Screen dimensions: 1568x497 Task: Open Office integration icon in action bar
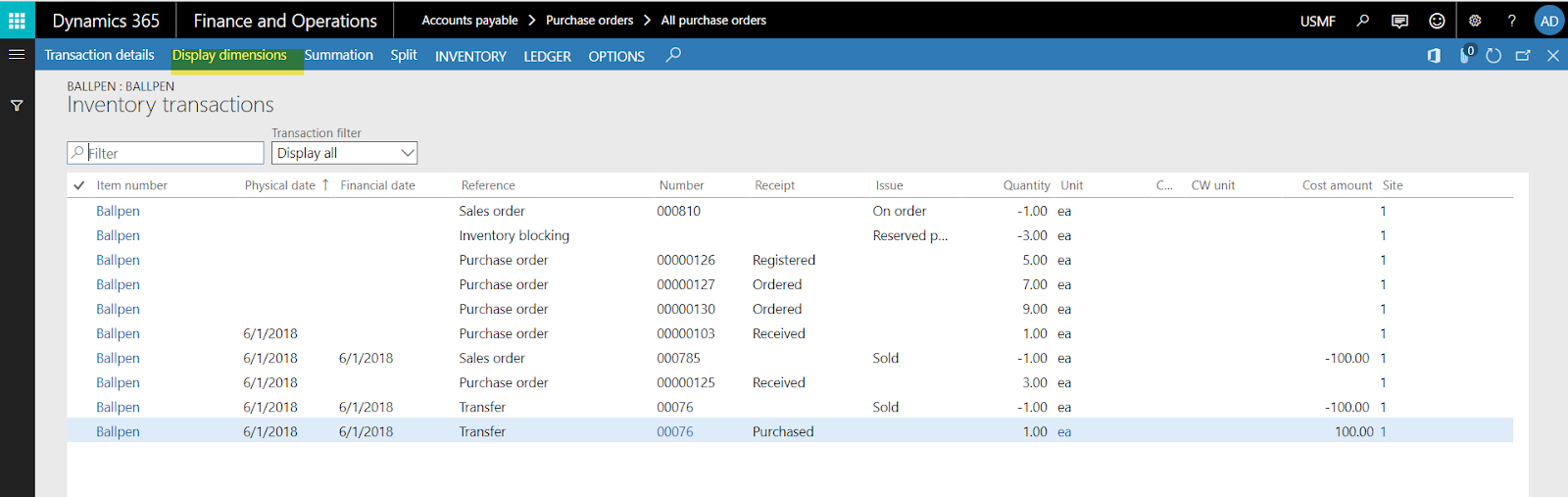coord(1434,56)
